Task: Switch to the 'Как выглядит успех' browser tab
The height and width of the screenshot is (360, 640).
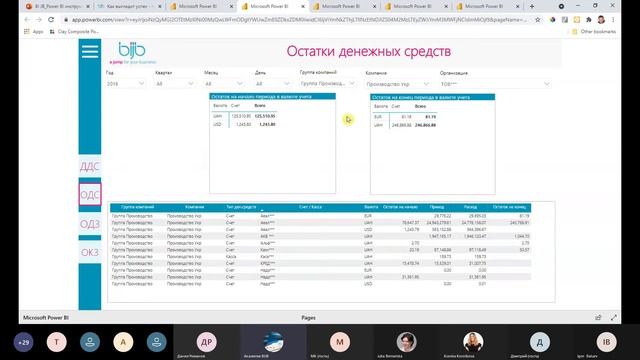Action: [x=129, y=7]
